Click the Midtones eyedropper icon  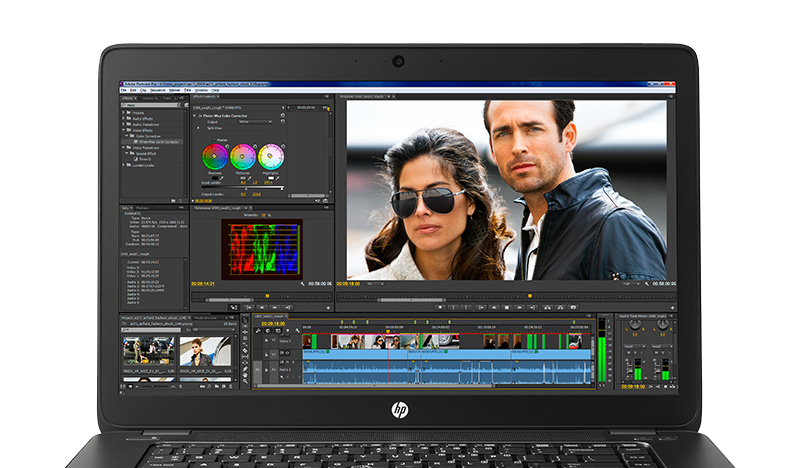point(249,178)
